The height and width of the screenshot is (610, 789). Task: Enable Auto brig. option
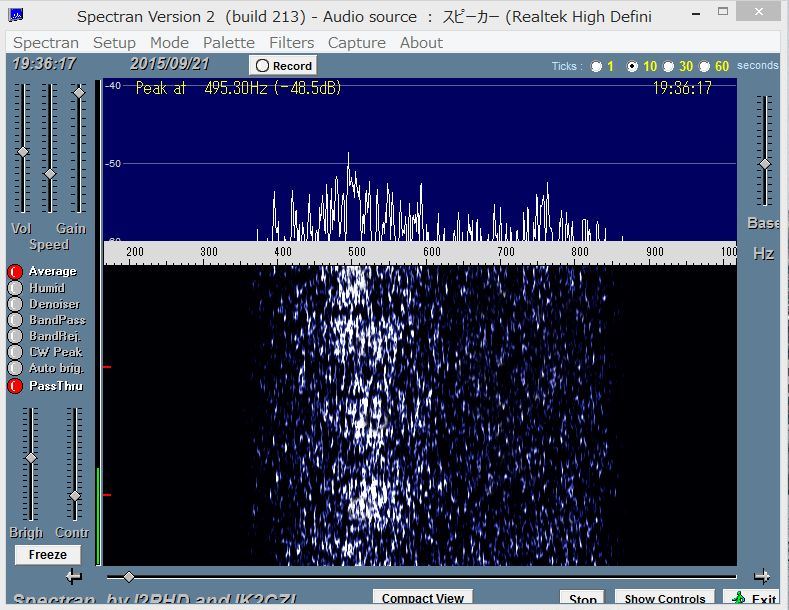click(x=15, y=368)
